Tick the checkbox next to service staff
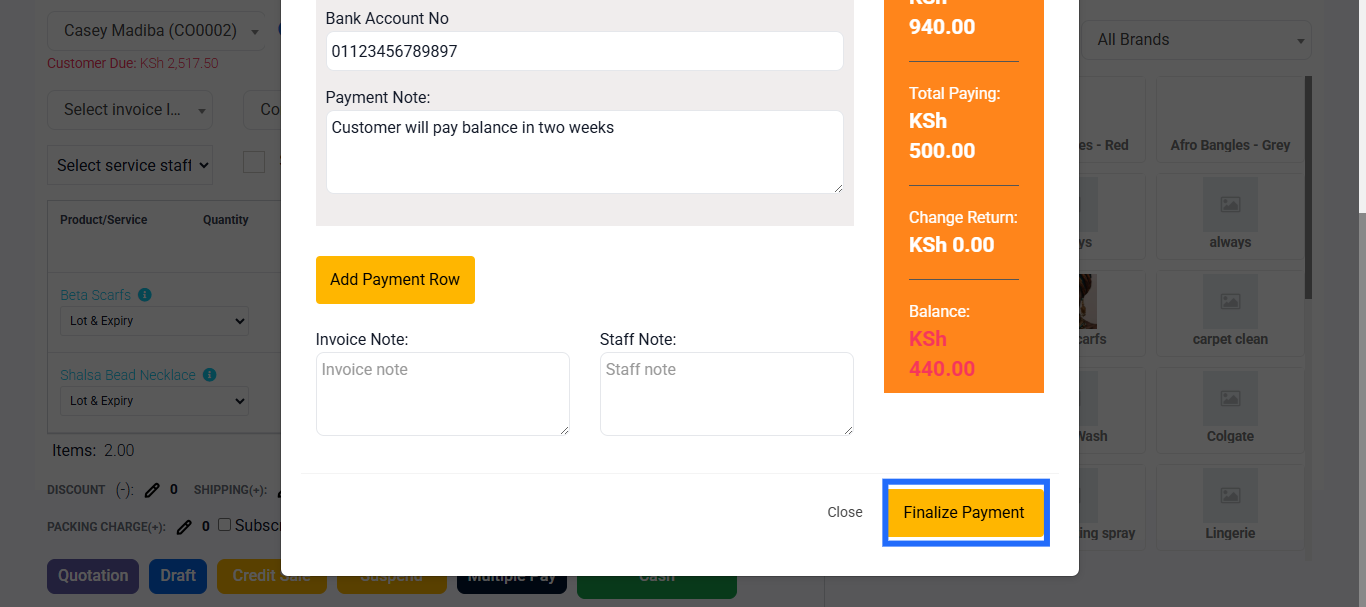This screenshot has width=1366, height=607. click(x=254, y=162)
